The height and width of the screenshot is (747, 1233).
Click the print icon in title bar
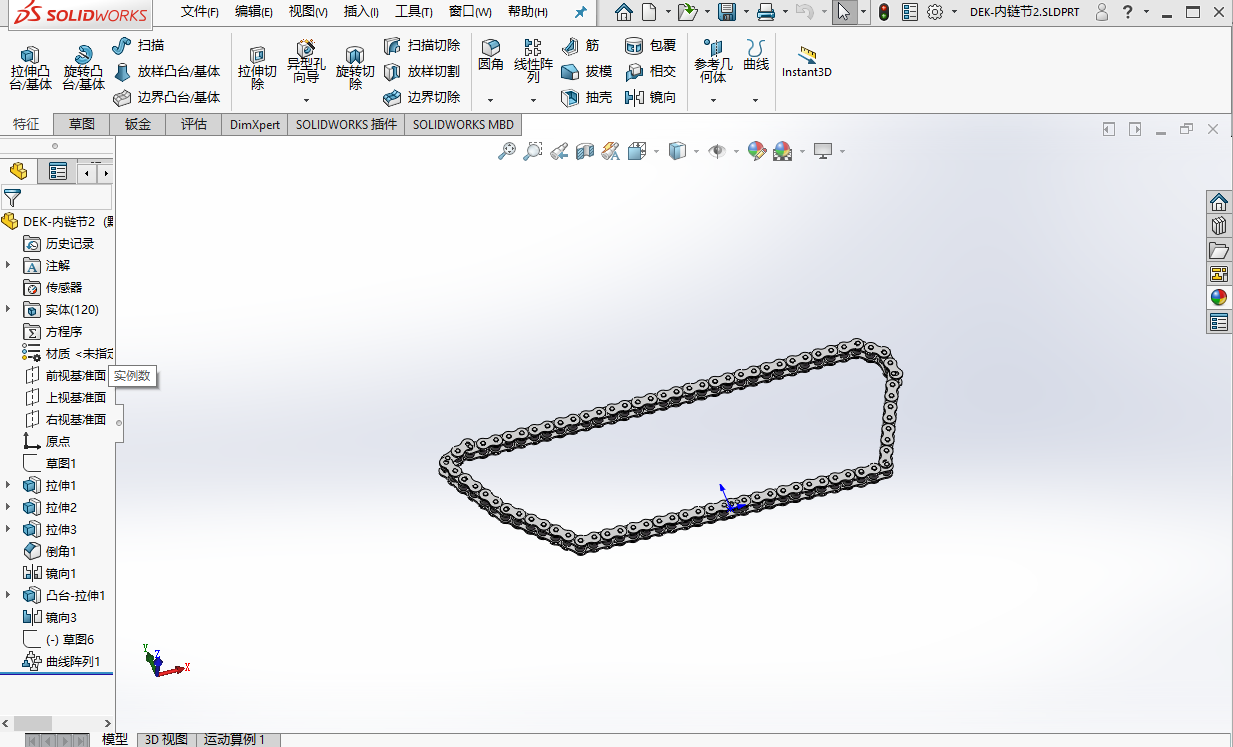(766, 12)
